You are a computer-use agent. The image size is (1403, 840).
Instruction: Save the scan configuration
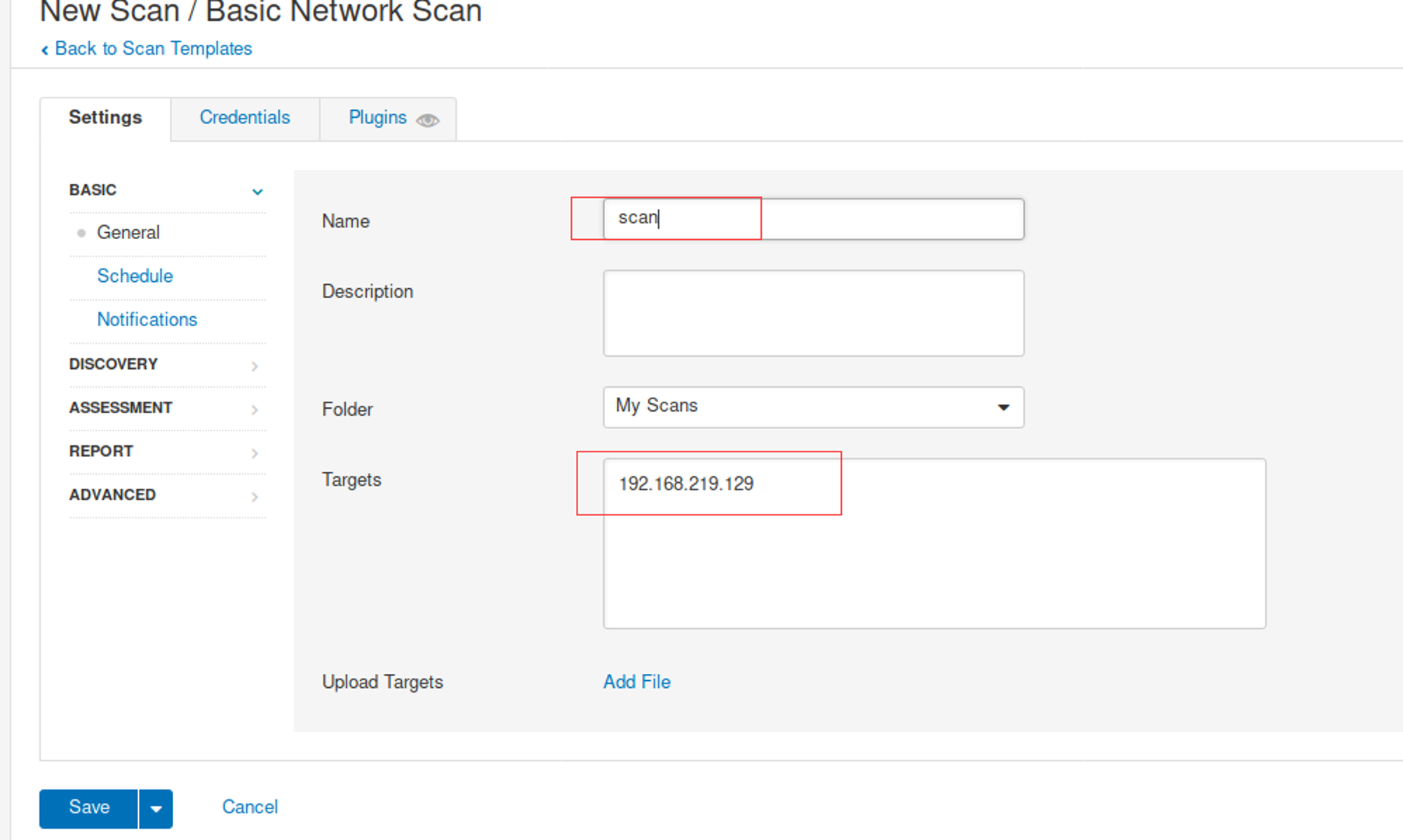[88, 808]
